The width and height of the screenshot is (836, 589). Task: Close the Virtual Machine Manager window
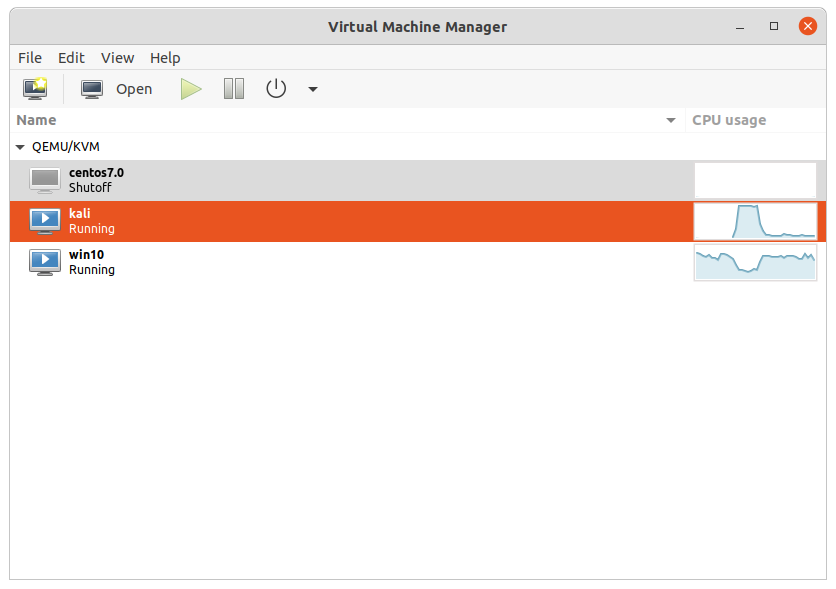[808, 26]
